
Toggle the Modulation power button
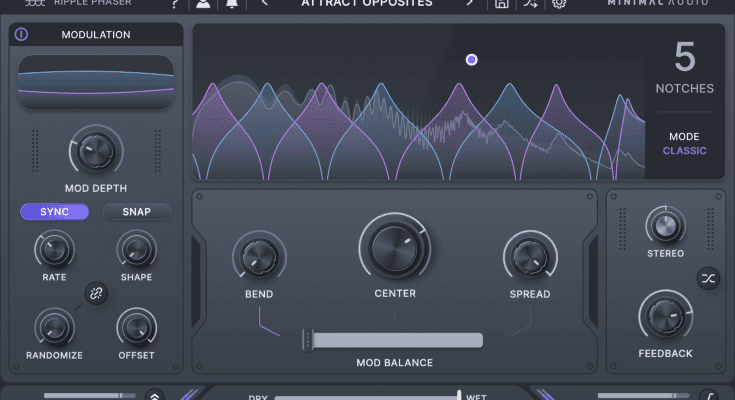pos(22,34)
